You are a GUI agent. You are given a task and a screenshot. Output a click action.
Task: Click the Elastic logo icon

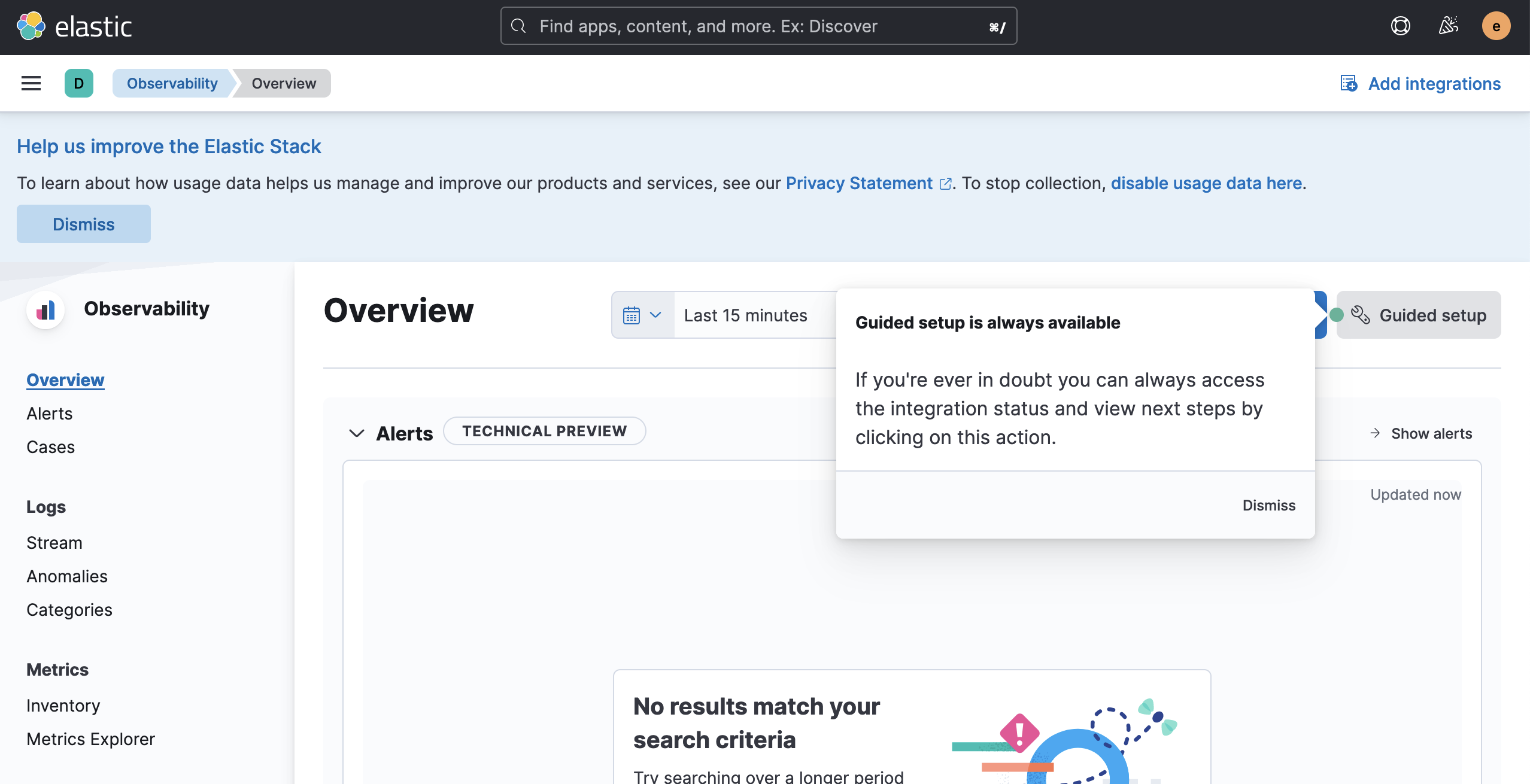31,26
